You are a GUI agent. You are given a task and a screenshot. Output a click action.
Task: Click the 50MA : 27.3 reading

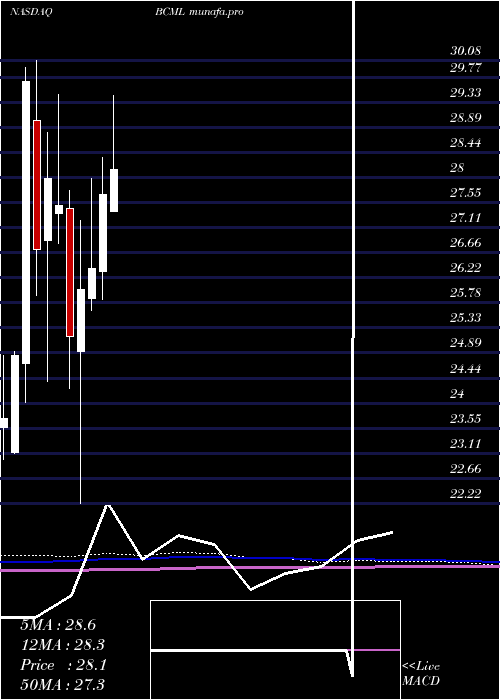coord(63,685)
